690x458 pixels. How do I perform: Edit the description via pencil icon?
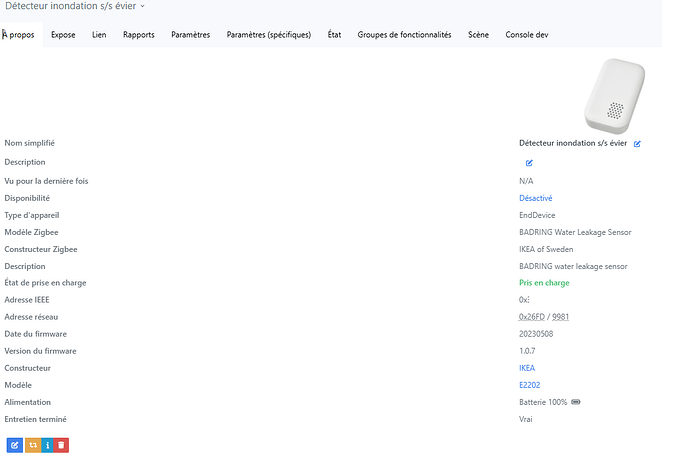529,162
